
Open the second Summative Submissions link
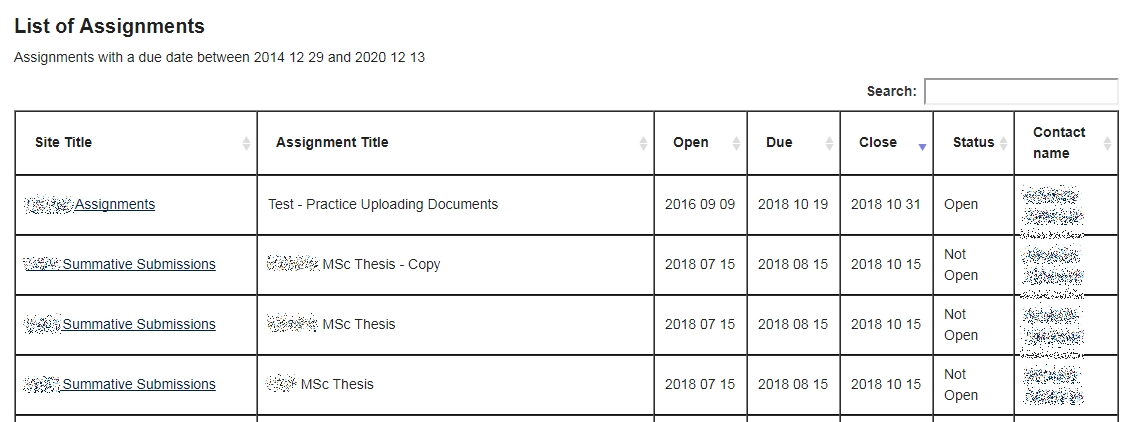[139, 325]
